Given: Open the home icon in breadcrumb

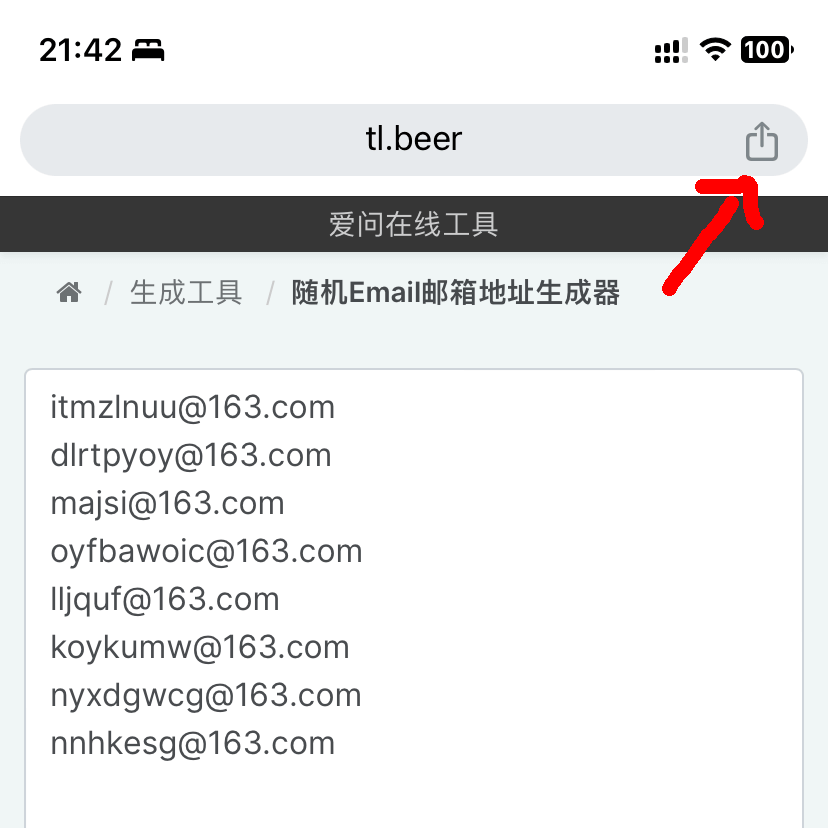Looking at the screenshot, I should click(x=69, y=292).
